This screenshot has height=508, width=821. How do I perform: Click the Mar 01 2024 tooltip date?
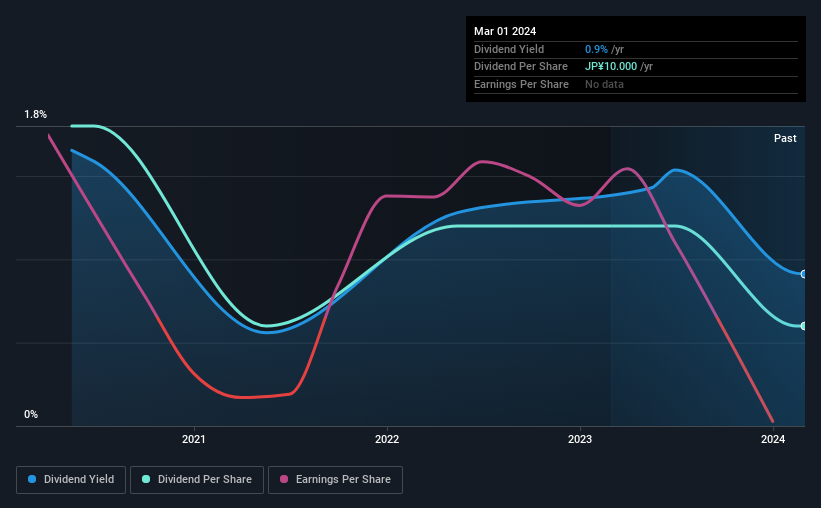point(505,31)
